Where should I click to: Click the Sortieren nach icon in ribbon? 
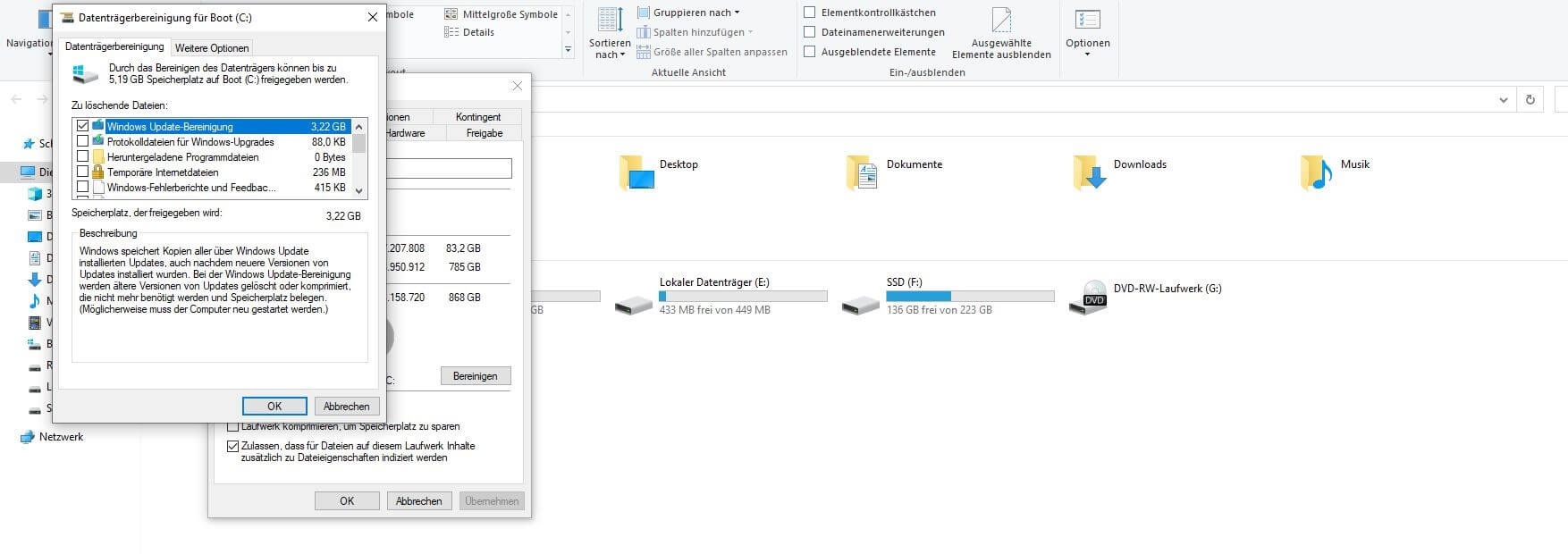(x=610, y=20)
